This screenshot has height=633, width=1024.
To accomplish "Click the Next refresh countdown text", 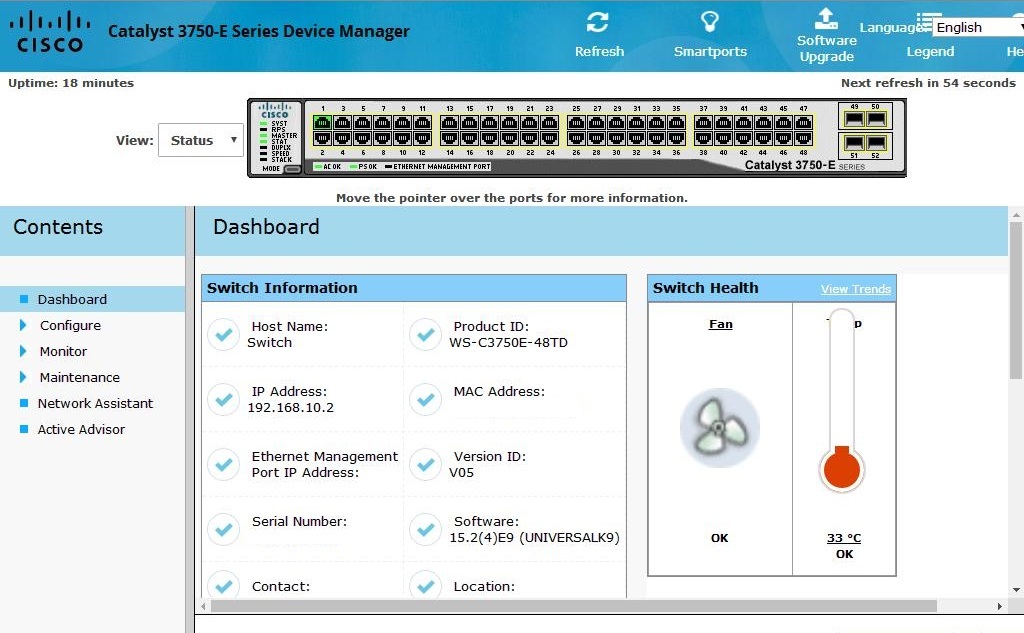I will click(928, 83).
